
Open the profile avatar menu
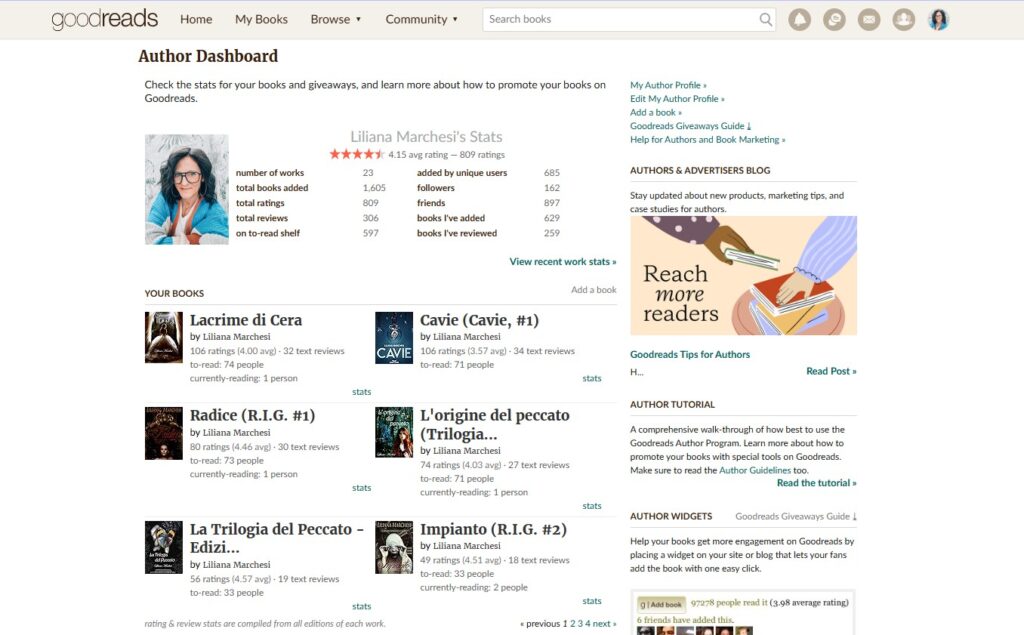pyautogui.click(x=938, y=20)
